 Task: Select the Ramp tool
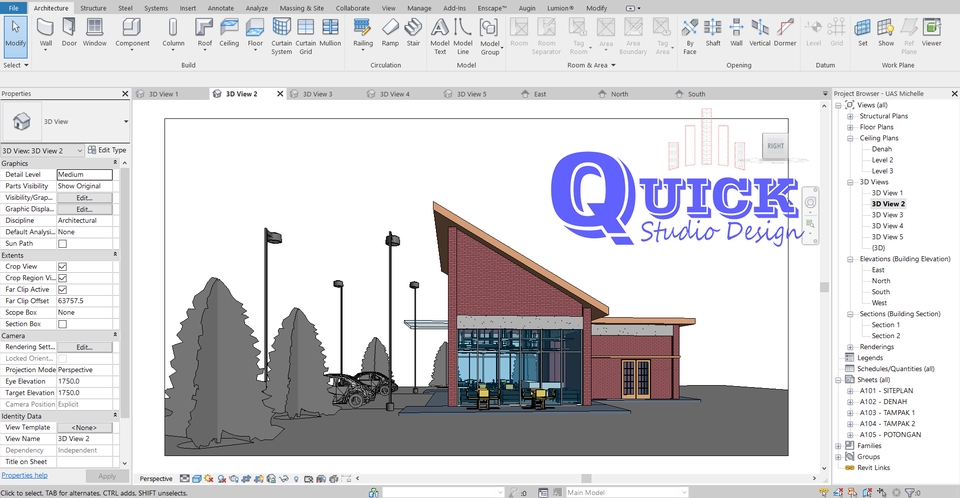click(390, 32)
